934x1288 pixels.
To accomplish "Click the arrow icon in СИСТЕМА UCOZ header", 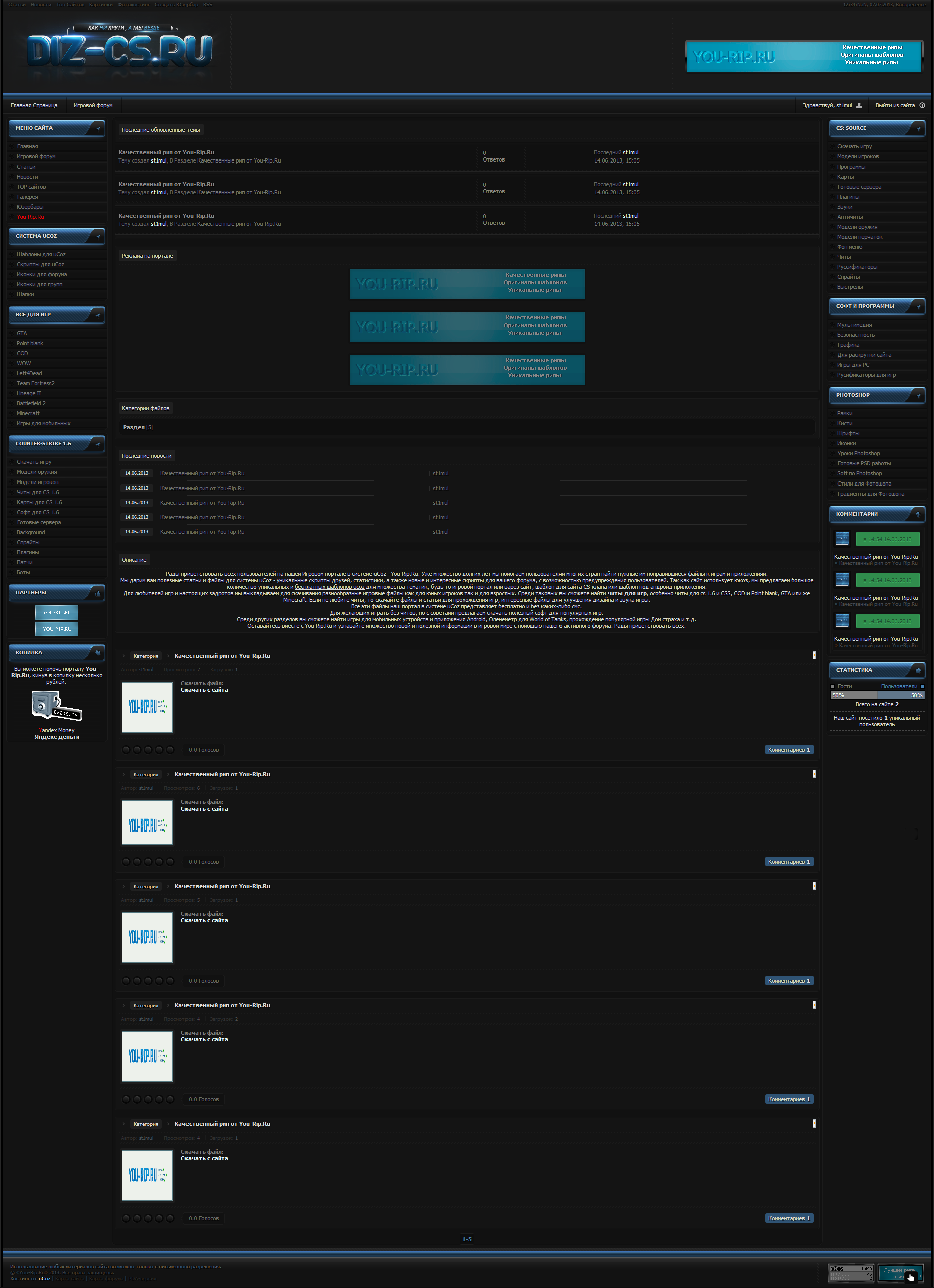I will tap(98, 237).
